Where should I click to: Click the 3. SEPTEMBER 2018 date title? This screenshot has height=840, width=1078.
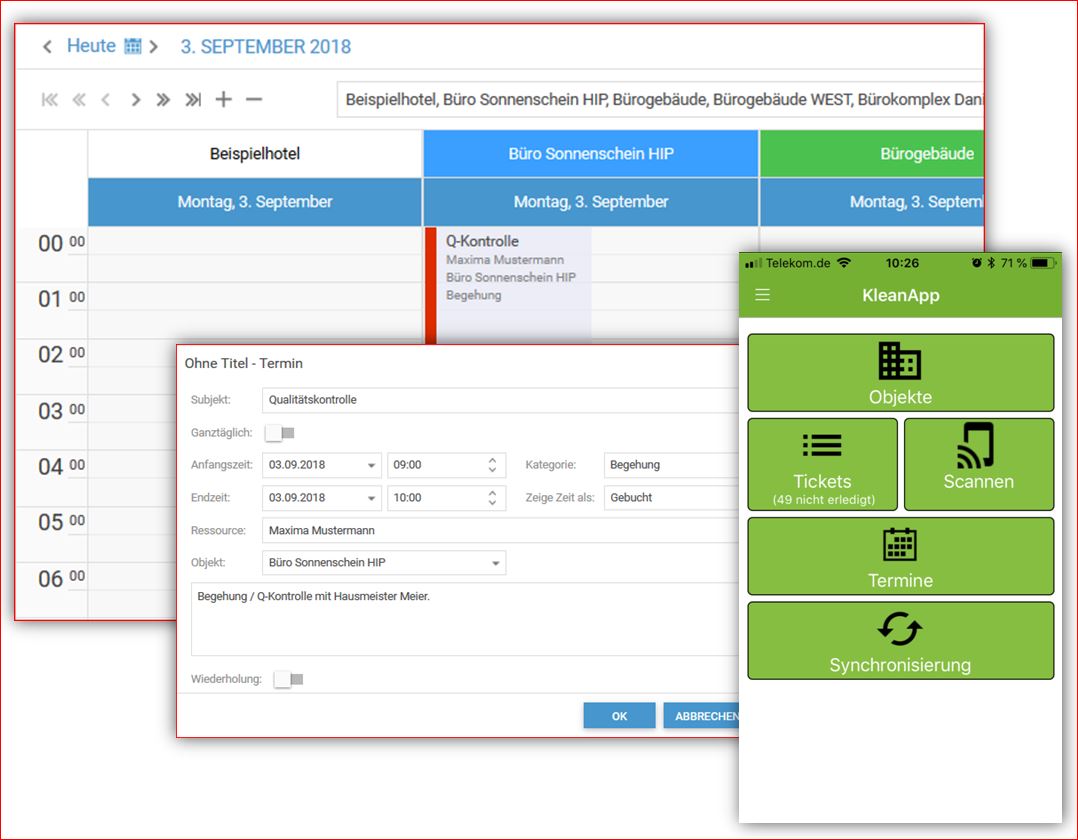click(266, 46)
